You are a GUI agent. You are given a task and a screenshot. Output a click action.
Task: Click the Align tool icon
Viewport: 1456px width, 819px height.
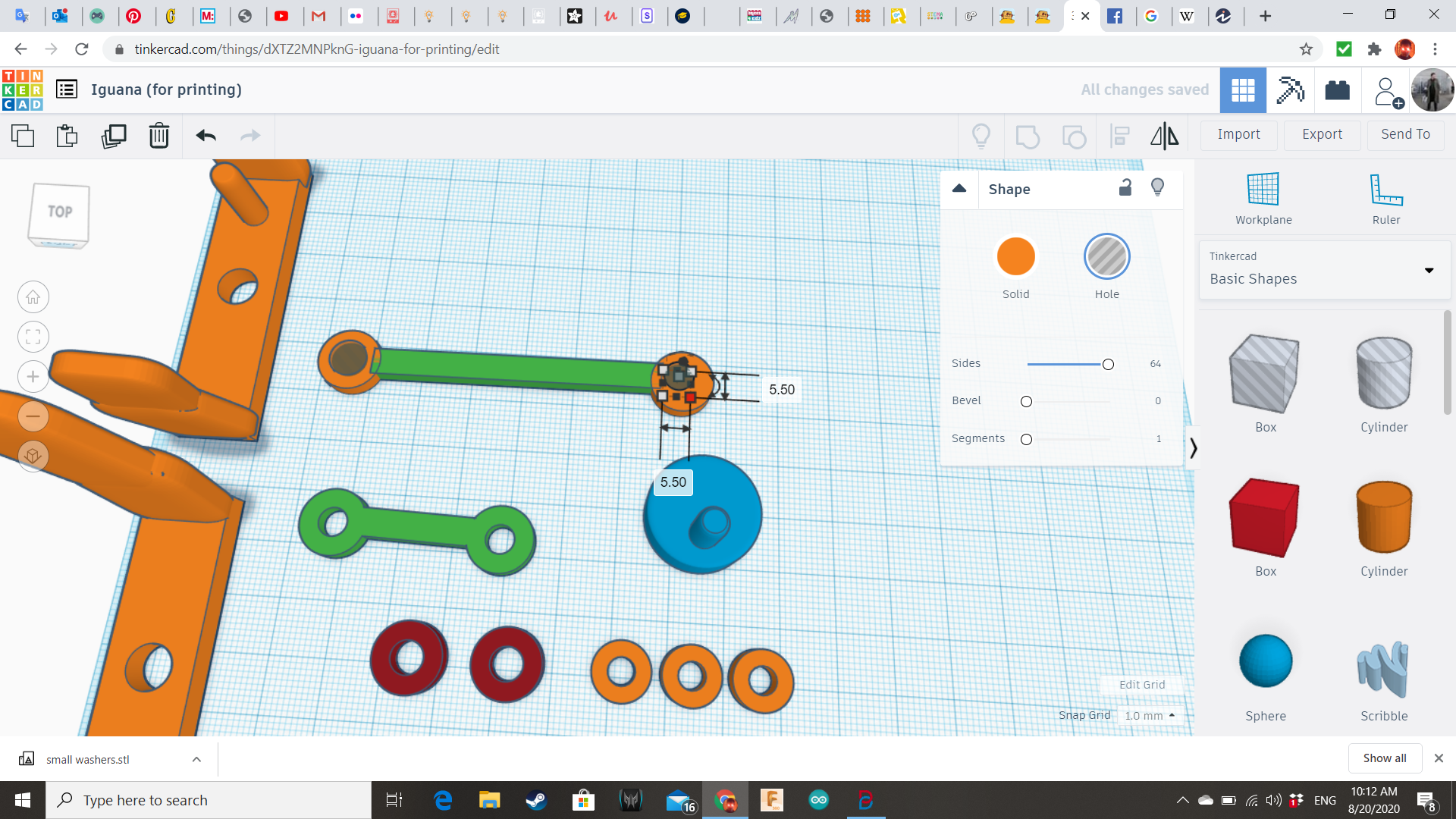[x=1119, y=136]
